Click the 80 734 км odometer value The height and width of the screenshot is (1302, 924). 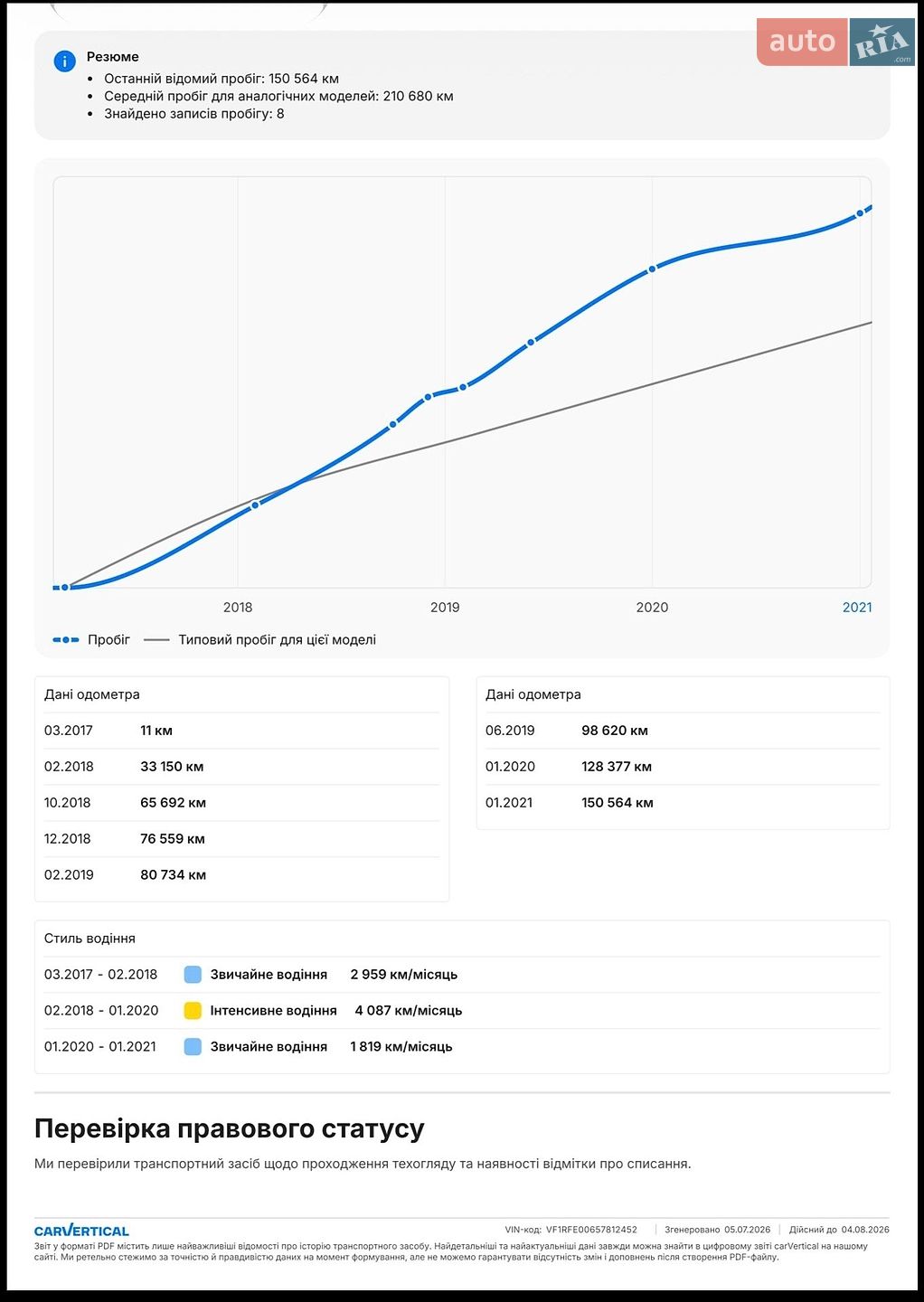coord(173,875)
